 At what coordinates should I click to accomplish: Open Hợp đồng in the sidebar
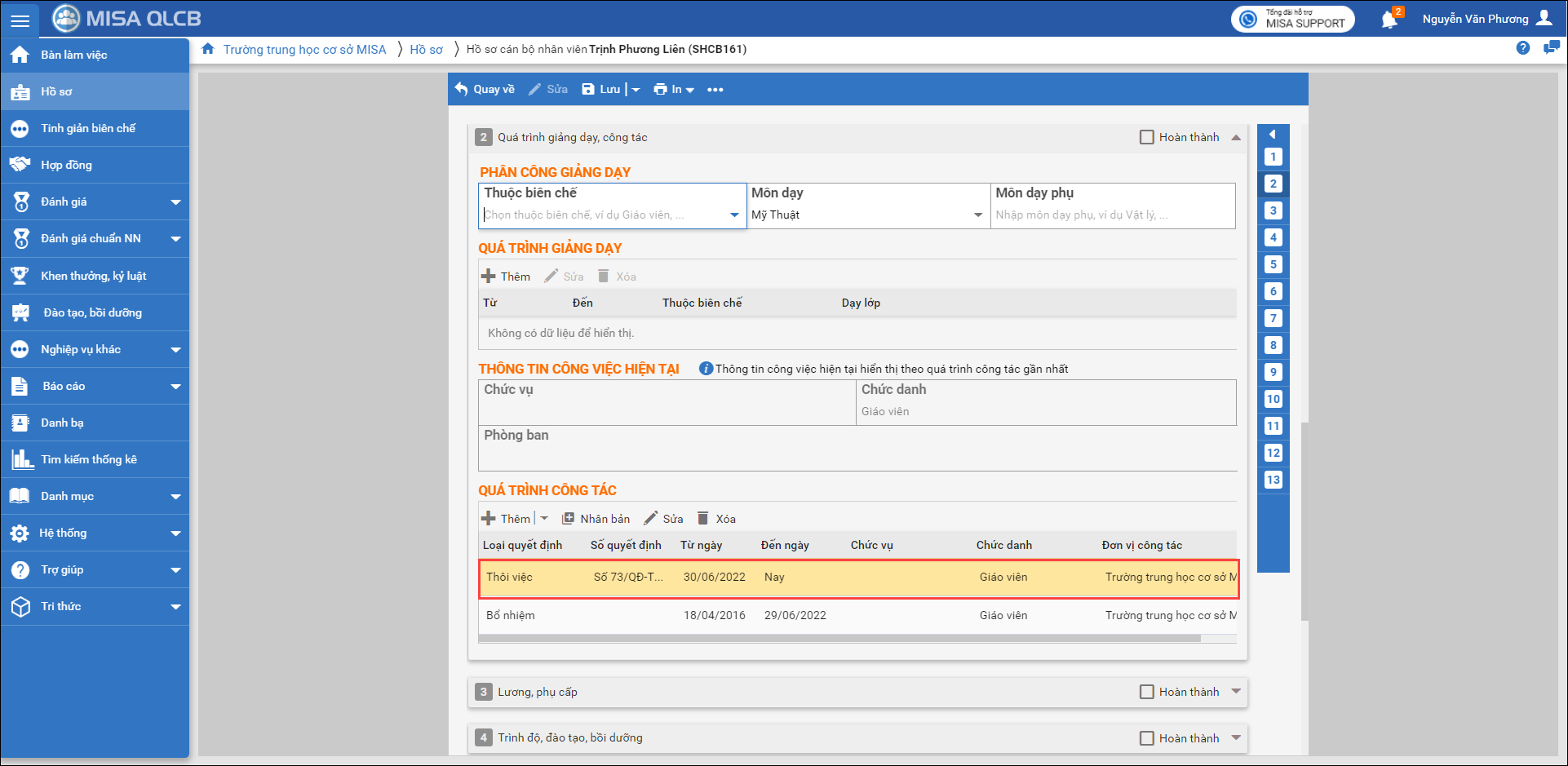66,165
